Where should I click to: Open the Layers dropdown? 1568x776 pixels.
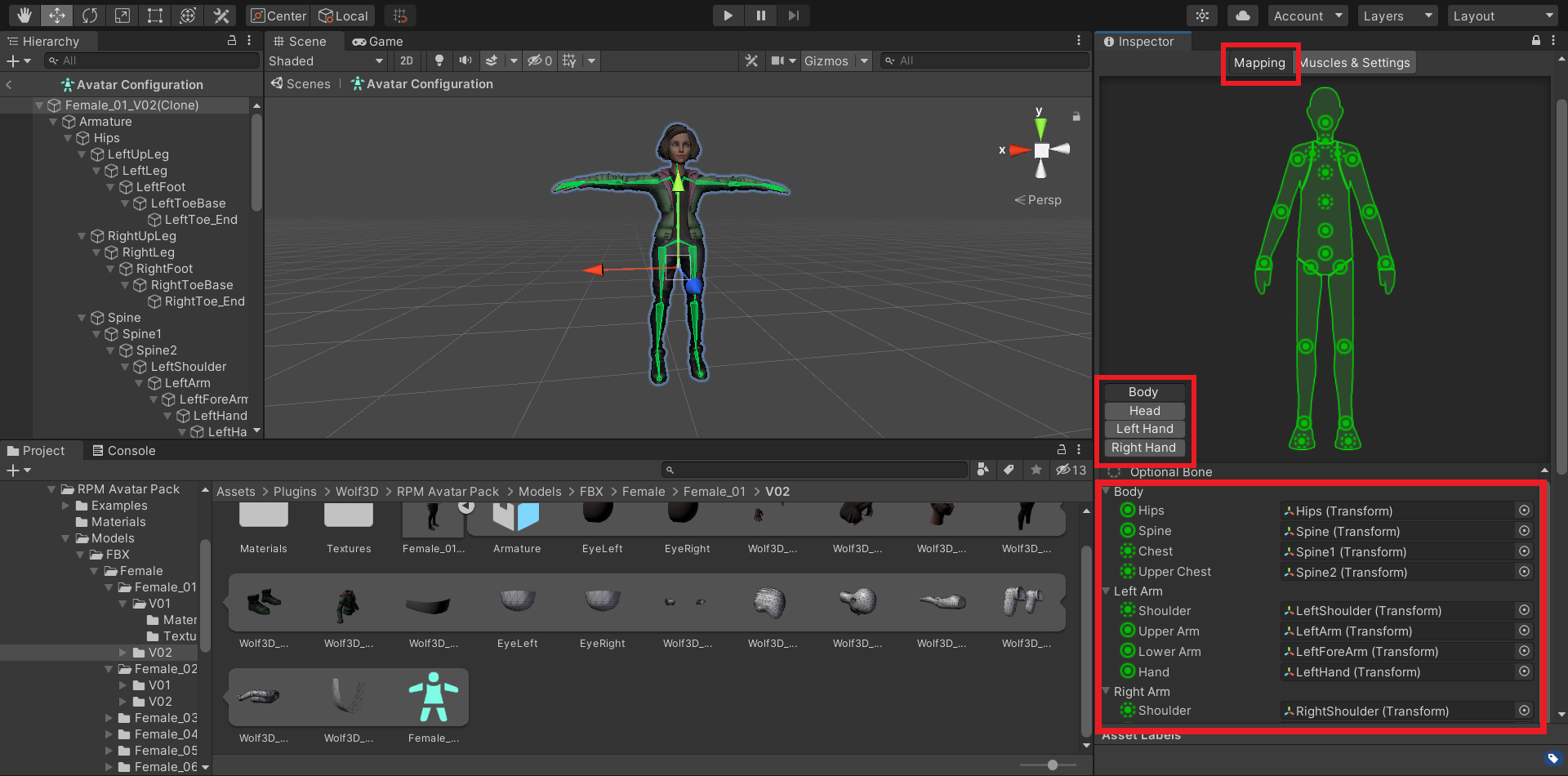point(1397,16)
